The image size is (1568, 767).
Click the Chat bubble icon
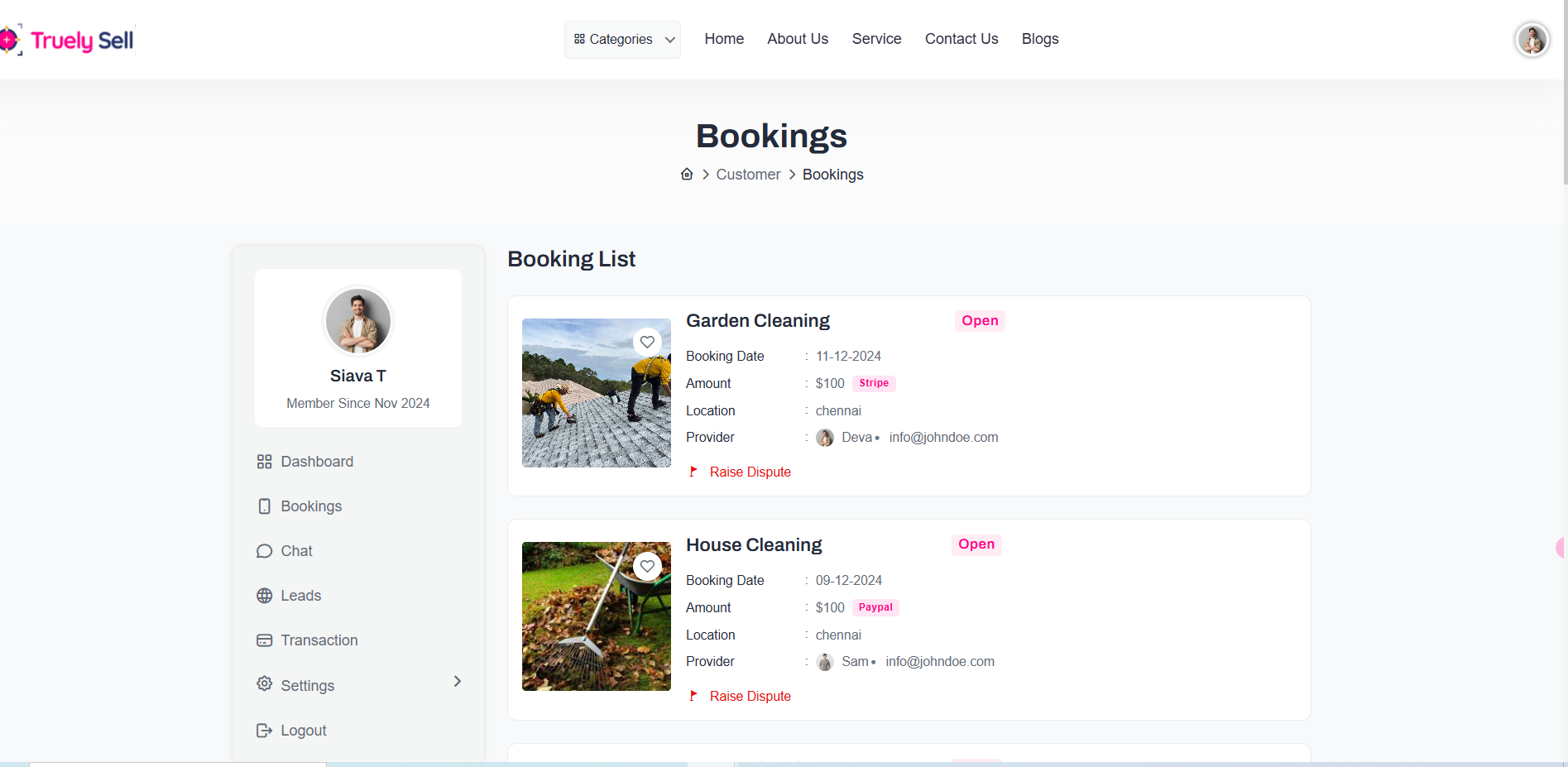pos(264,551)
